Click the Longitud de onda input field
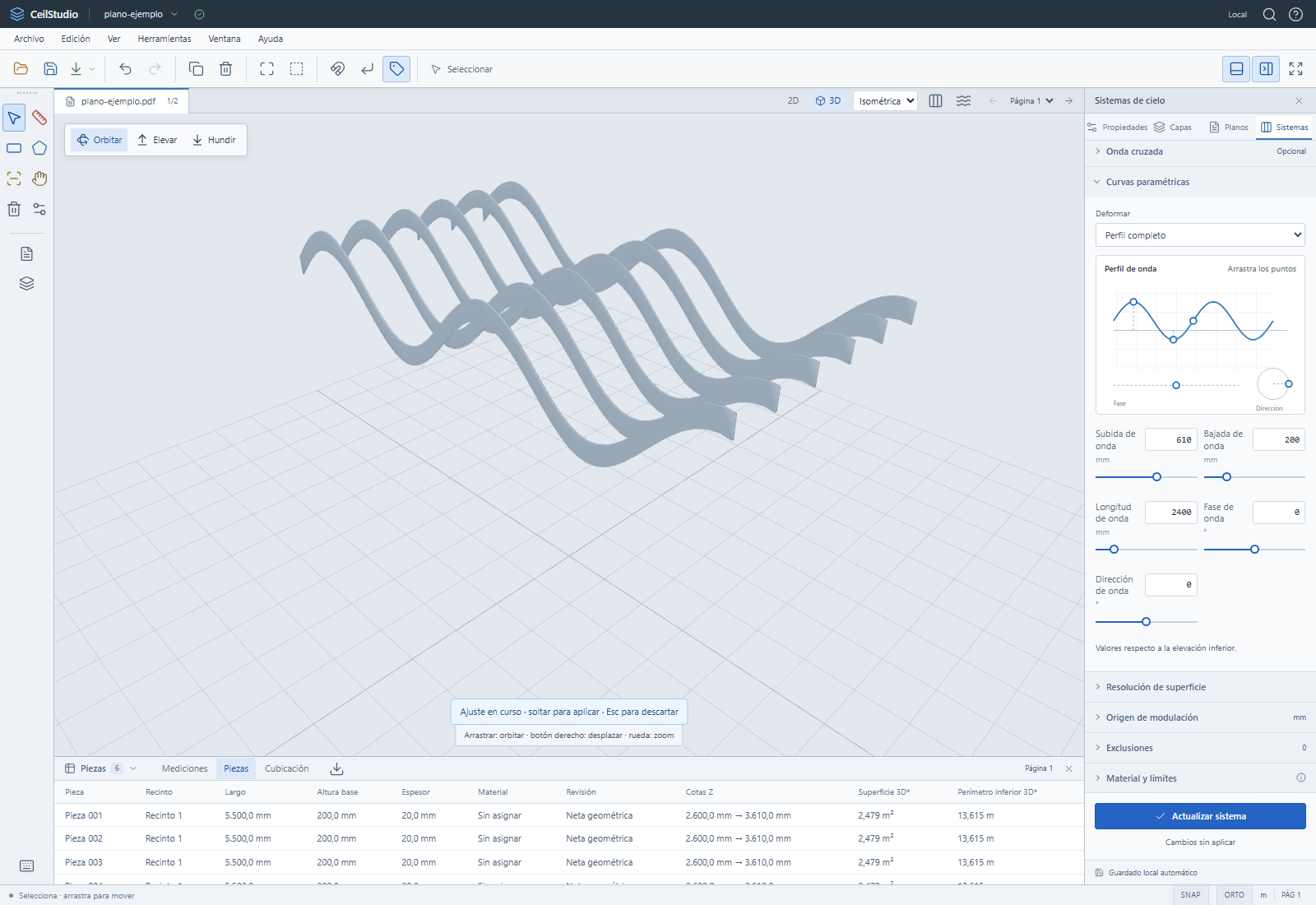 (1171, 513)
